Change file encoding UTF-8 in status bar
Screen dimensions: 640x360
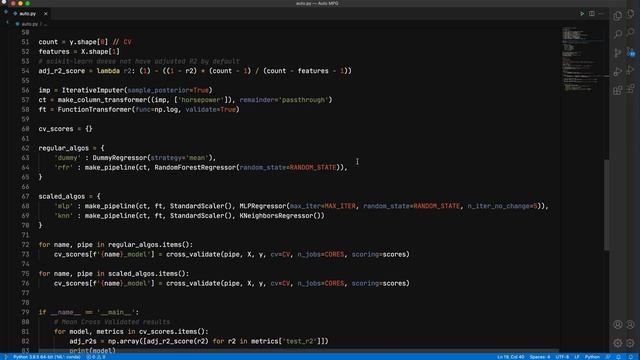[562, 357]
